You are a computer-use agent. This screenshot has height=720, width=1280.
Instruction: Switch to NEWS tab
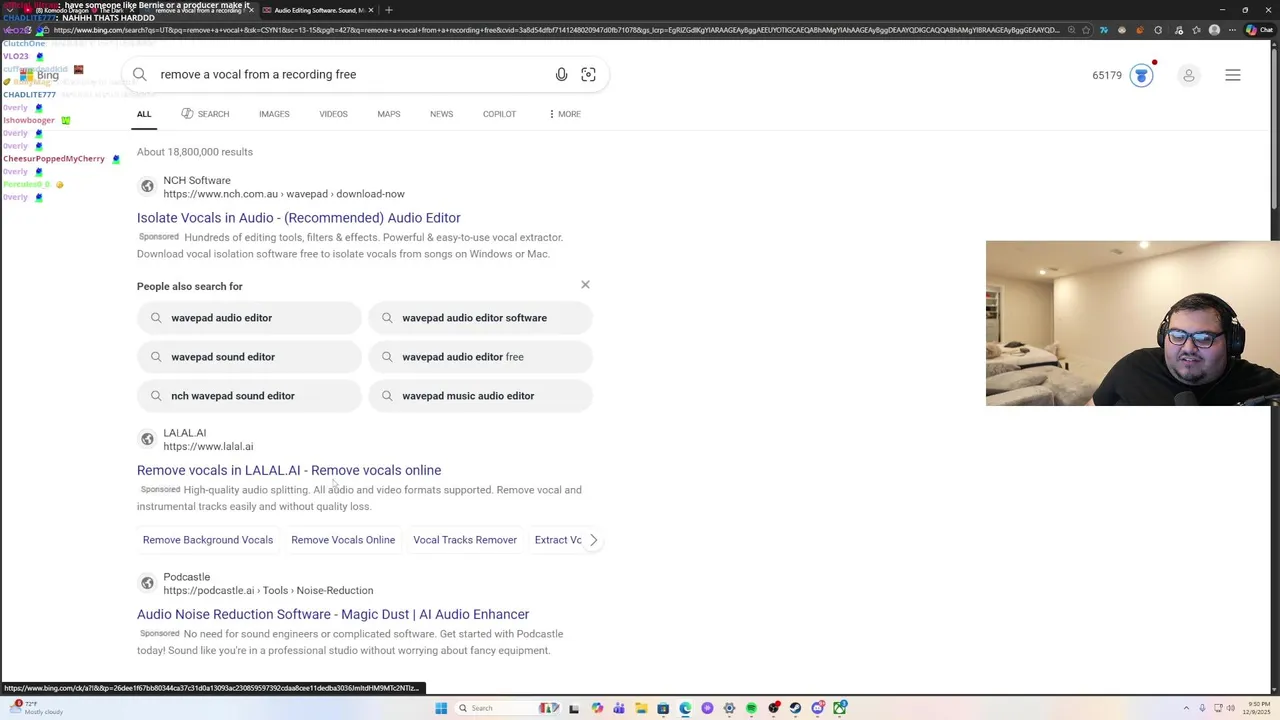tap(441, 114)
